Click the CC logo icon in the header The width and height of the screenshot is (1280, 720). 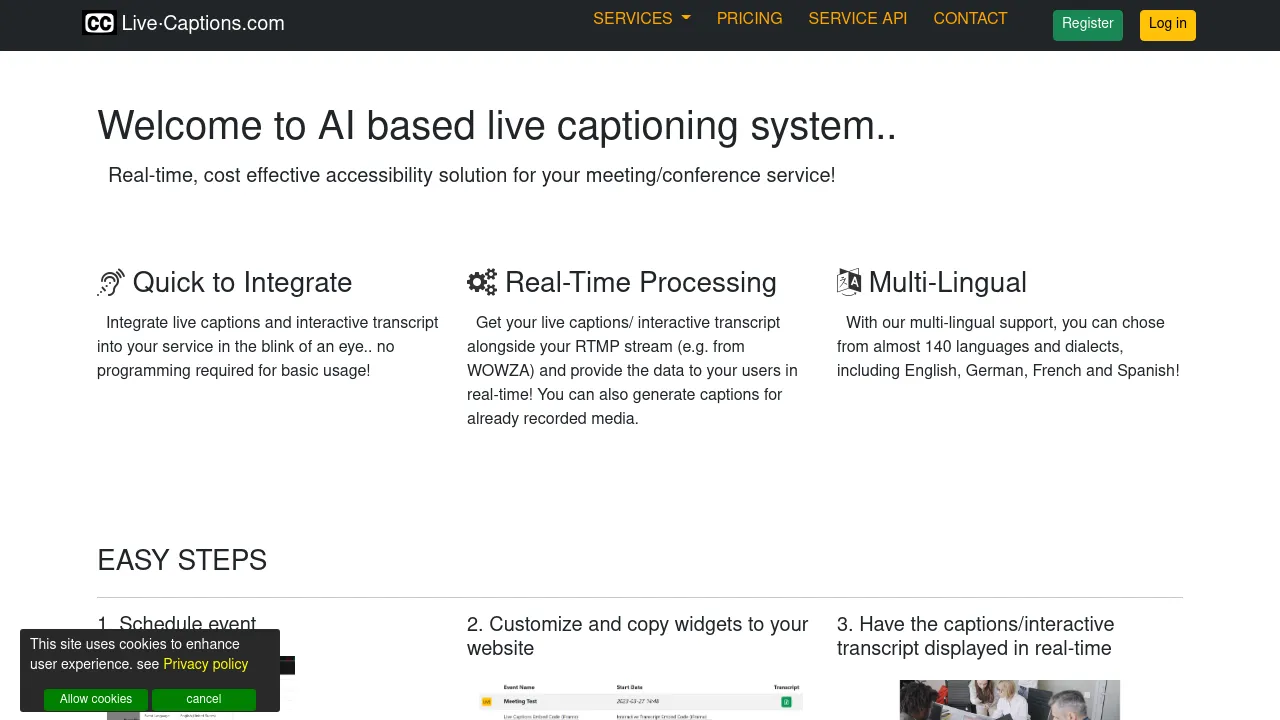(99, 22)
